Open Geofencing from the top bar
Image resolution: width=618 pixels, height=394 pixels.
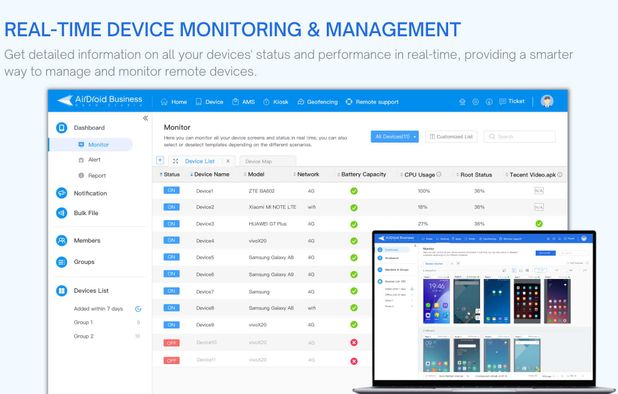tap(318, 102)
